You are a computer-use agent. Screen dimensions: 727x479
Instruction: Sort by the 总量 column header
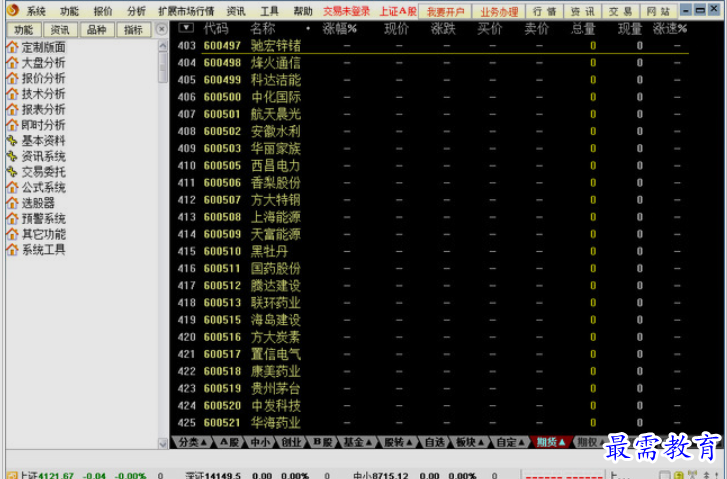click(x=583, y=29)
